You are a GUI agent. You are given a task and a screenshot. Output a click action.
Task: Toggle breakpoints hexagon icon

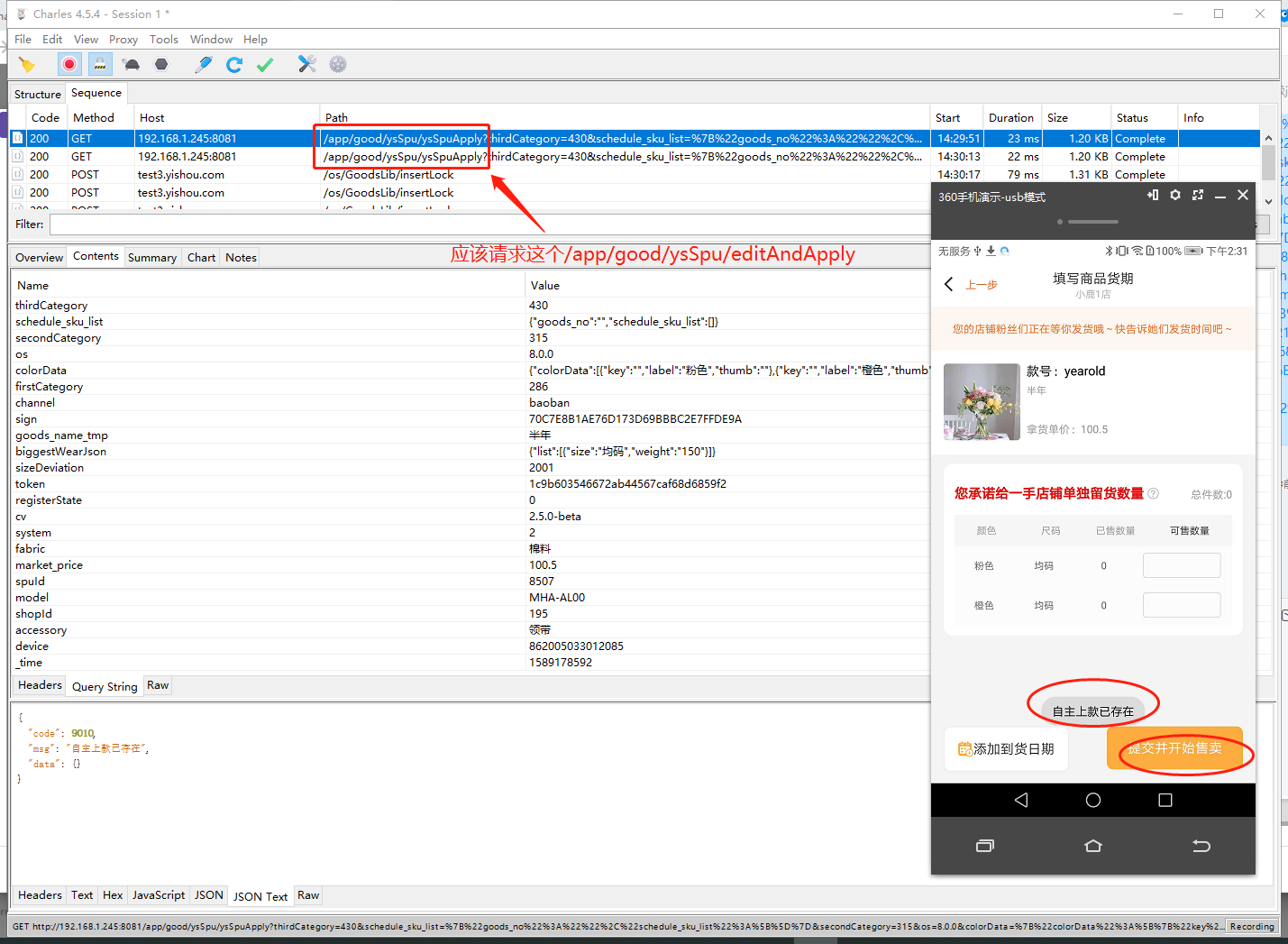(161, 64)
